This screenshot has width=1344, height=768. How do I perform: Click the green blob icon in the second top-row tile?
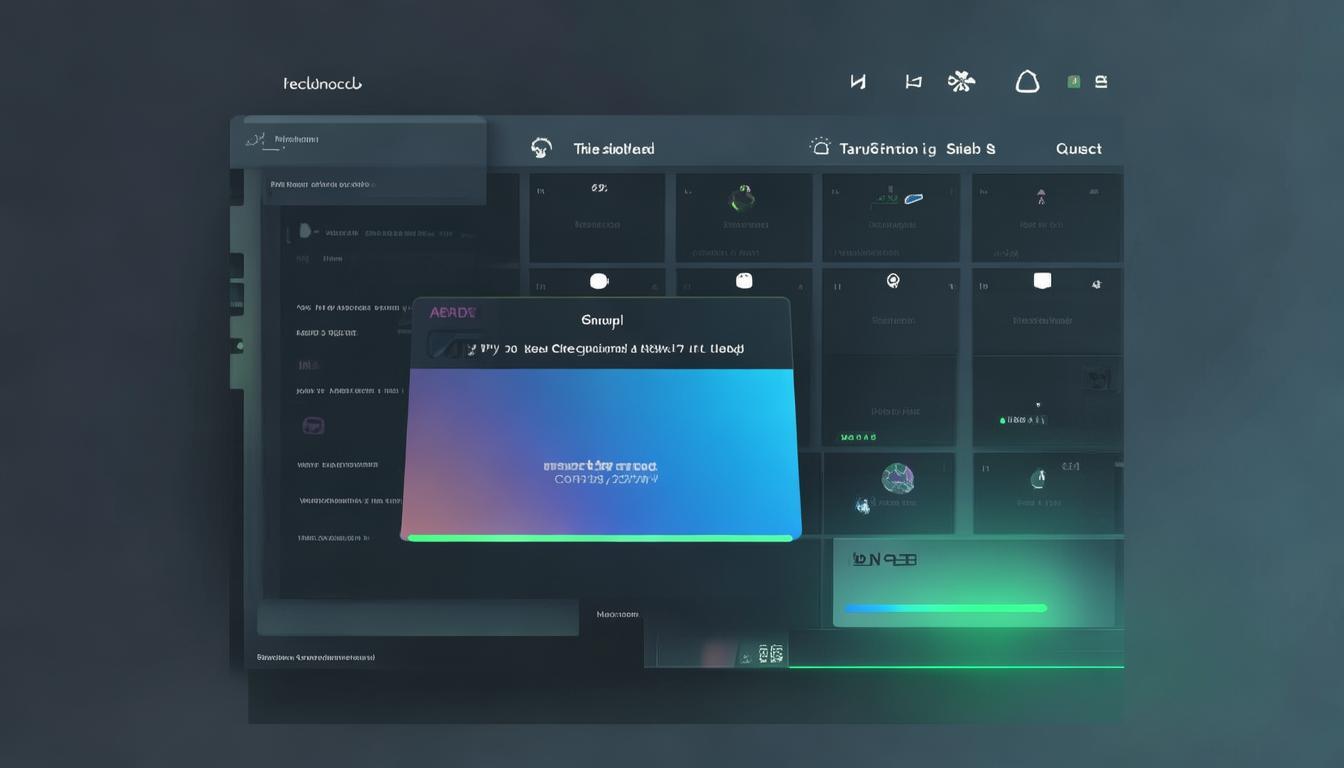742,197
